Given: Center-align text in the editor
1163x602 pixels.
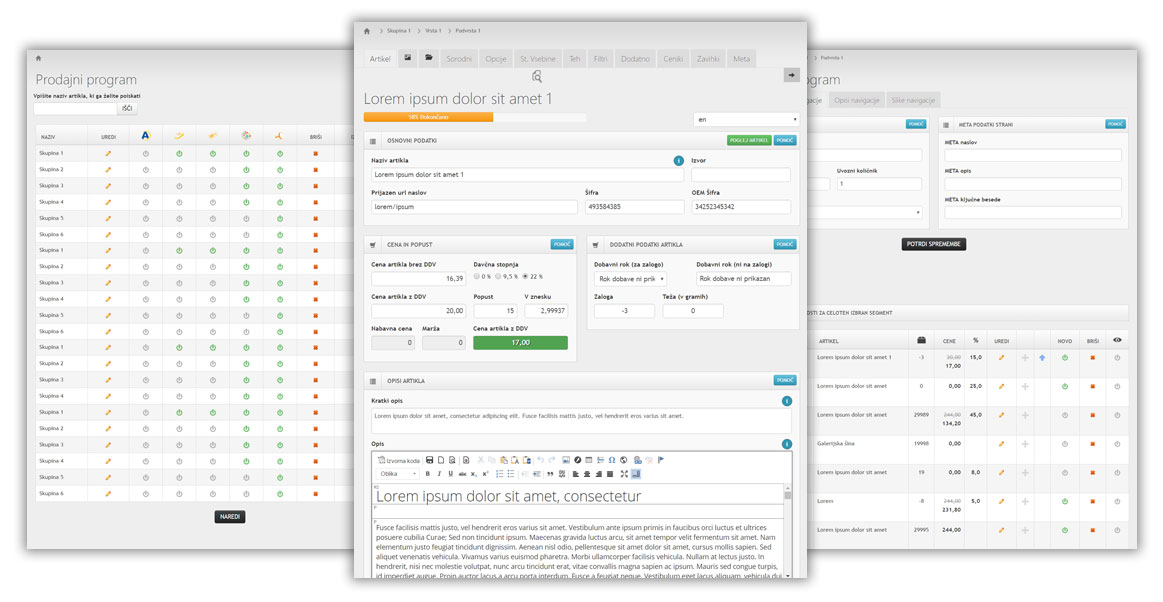Looking at the screenshot, I should click(587, 474).
